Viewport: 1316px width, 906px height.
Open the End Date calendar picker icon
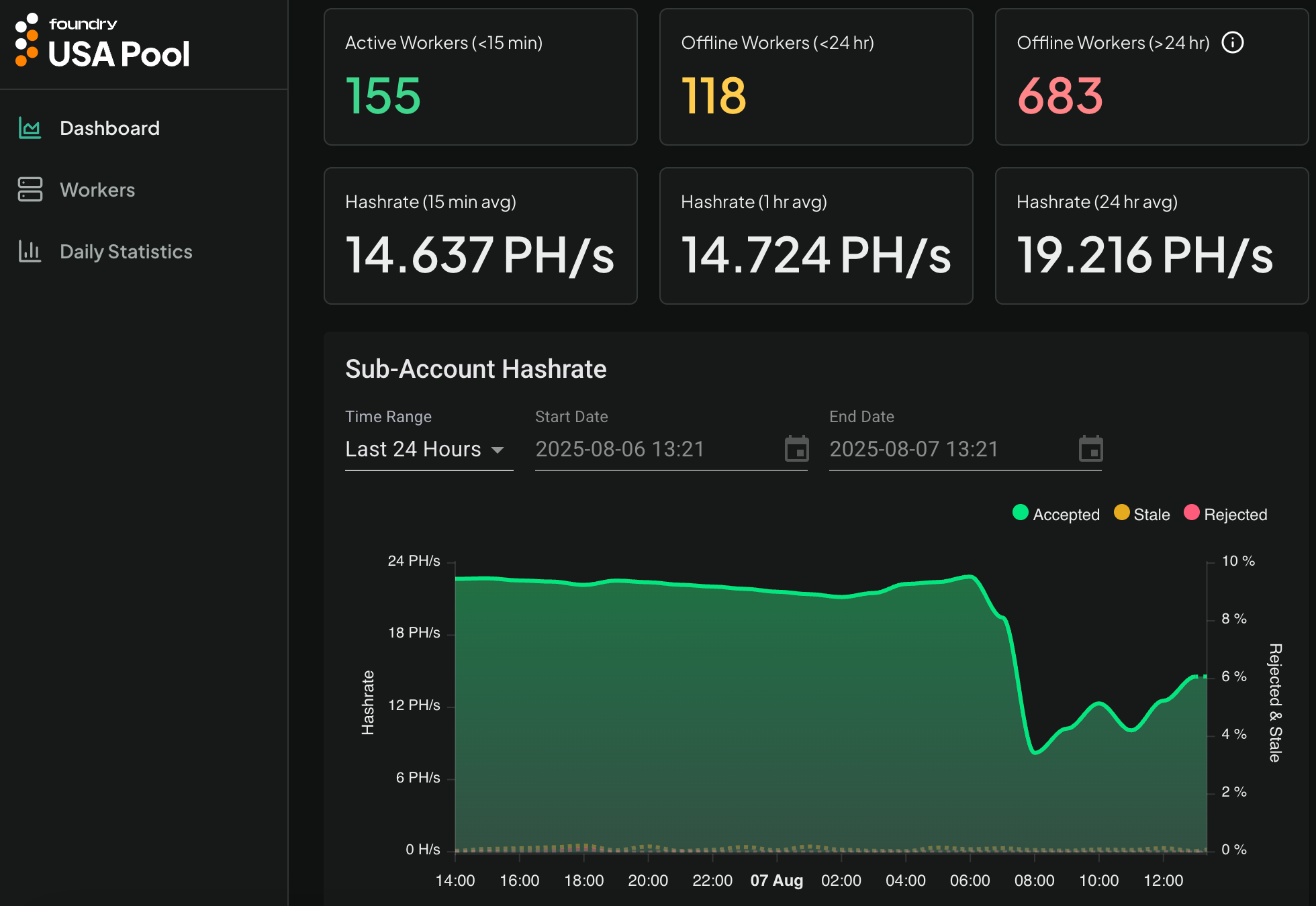point(1090,449)
